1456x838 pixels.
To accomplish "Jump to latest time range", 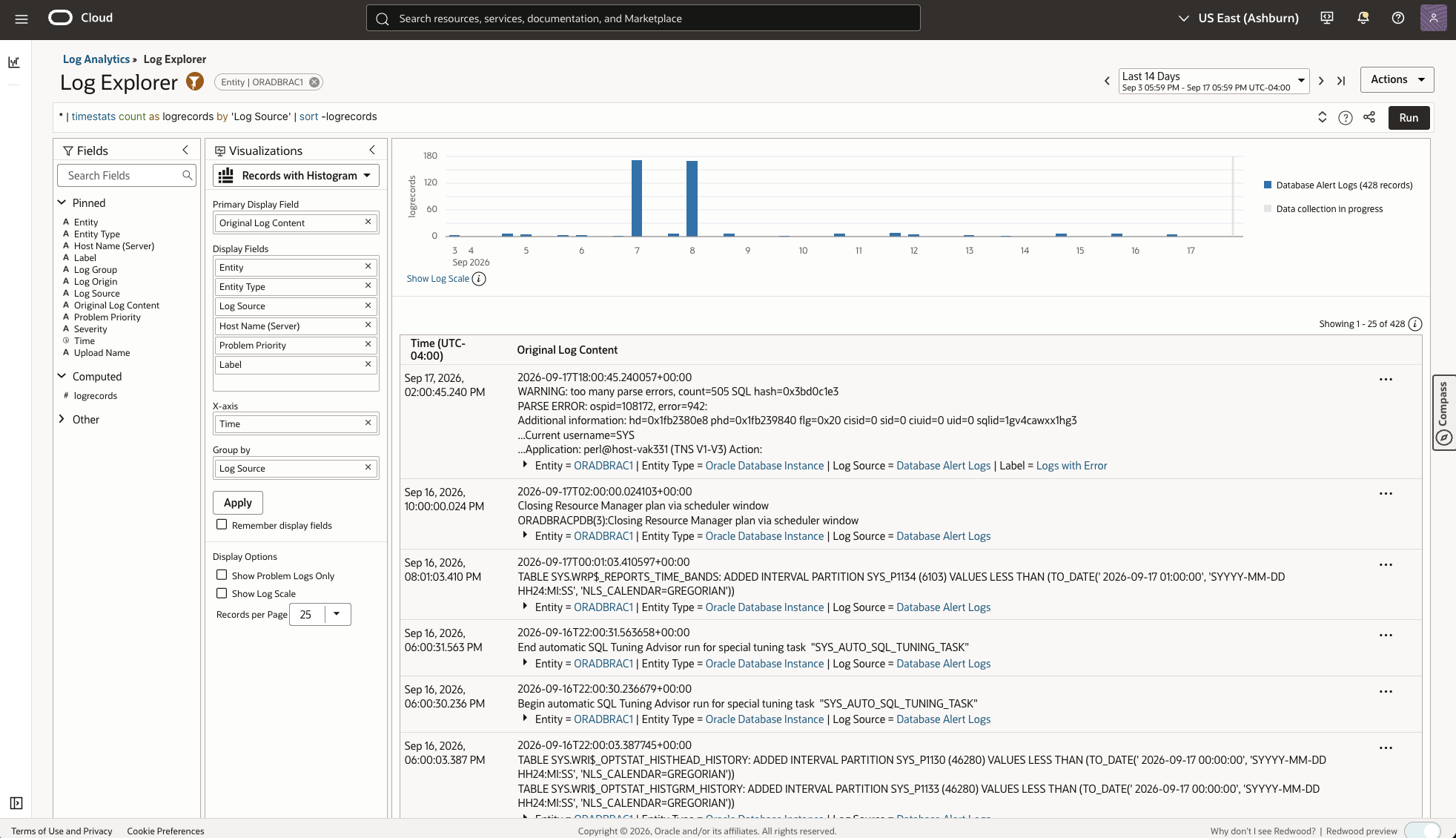I will [1341, 81].
